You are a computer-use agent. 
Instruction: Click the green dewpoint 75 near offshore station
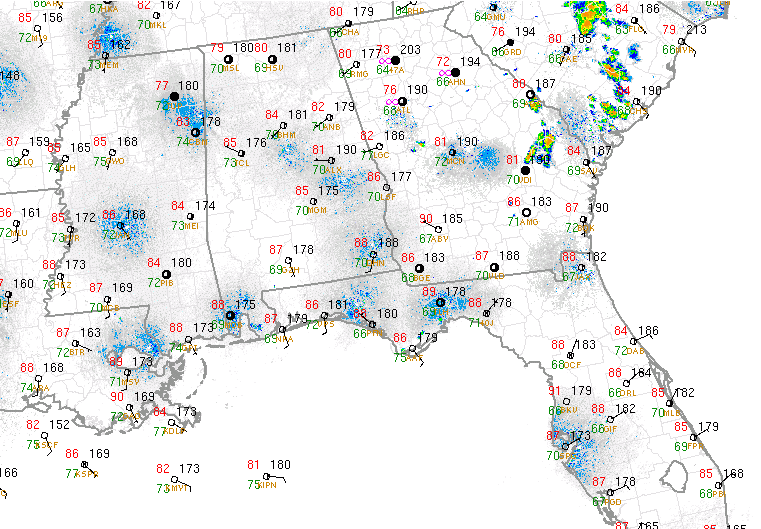pyautogui.click(x=254, y=484)
